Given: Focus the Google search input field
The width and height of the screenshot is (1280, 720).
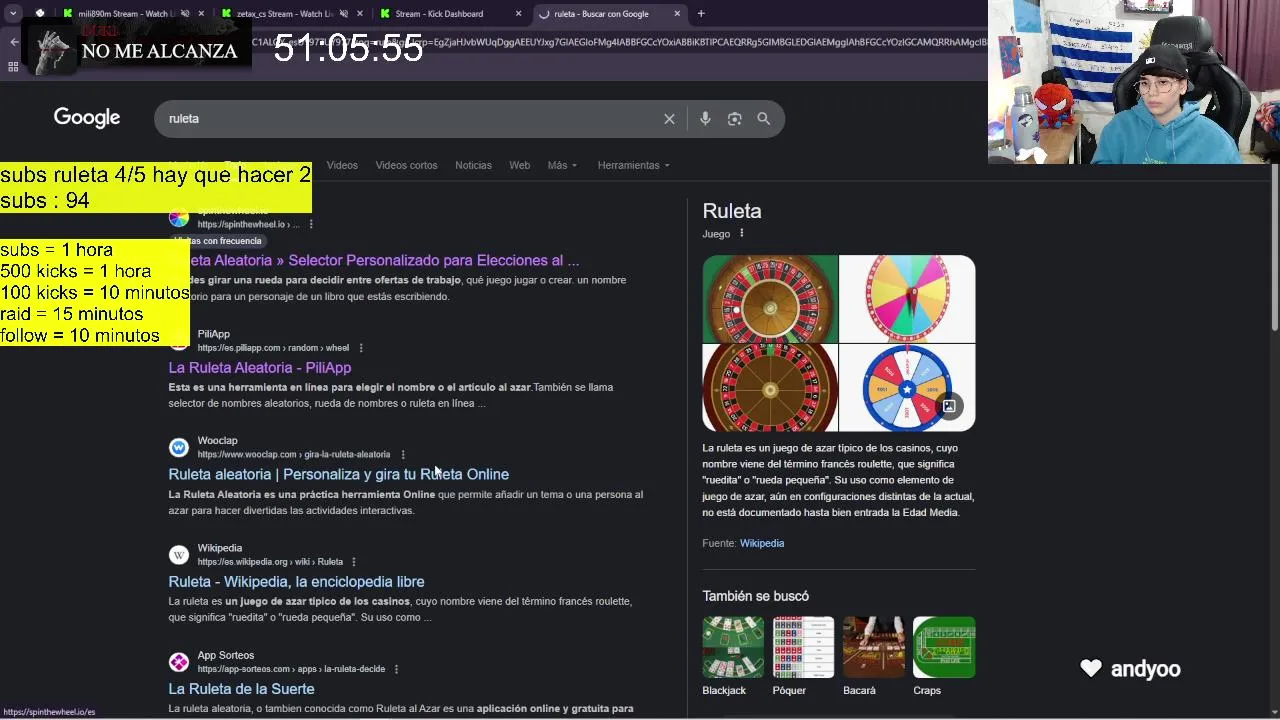Looking at the screenshot, I should [x=410, y=119].
